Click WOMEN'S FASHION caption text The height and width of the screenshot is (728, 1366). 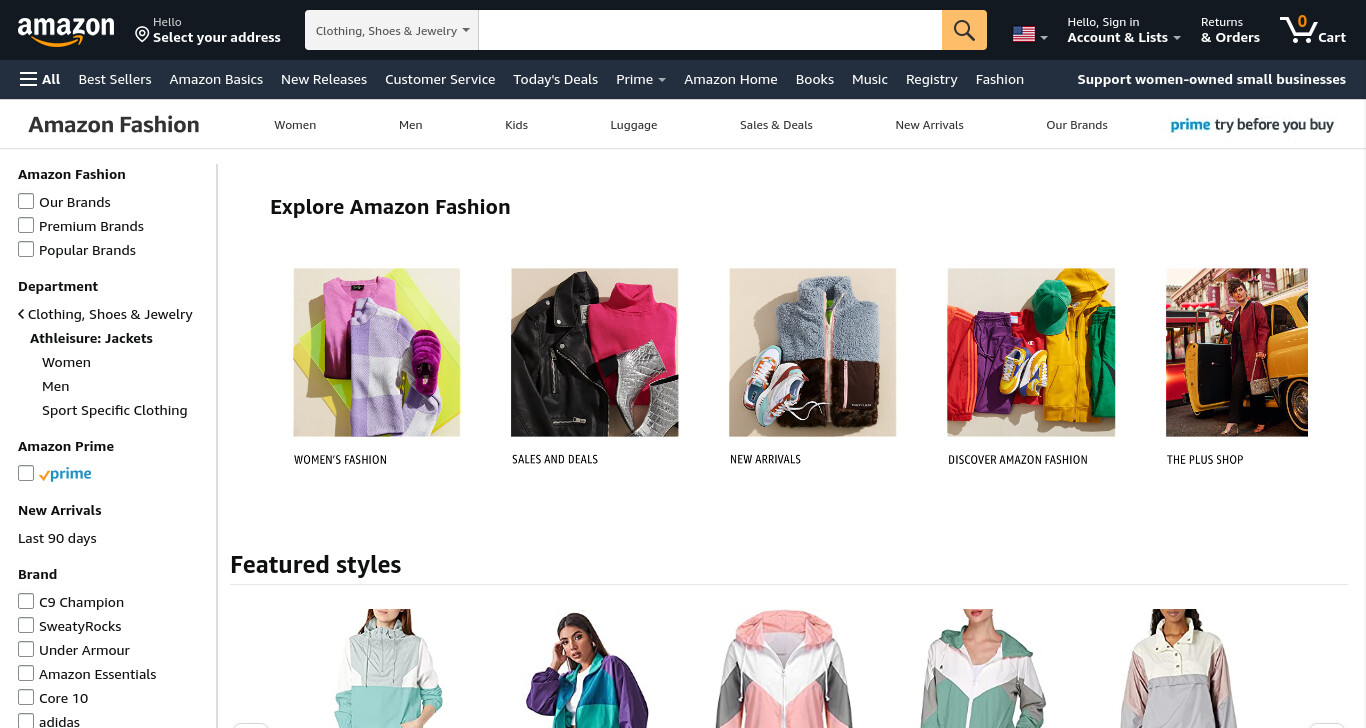(x=340, y=460)
